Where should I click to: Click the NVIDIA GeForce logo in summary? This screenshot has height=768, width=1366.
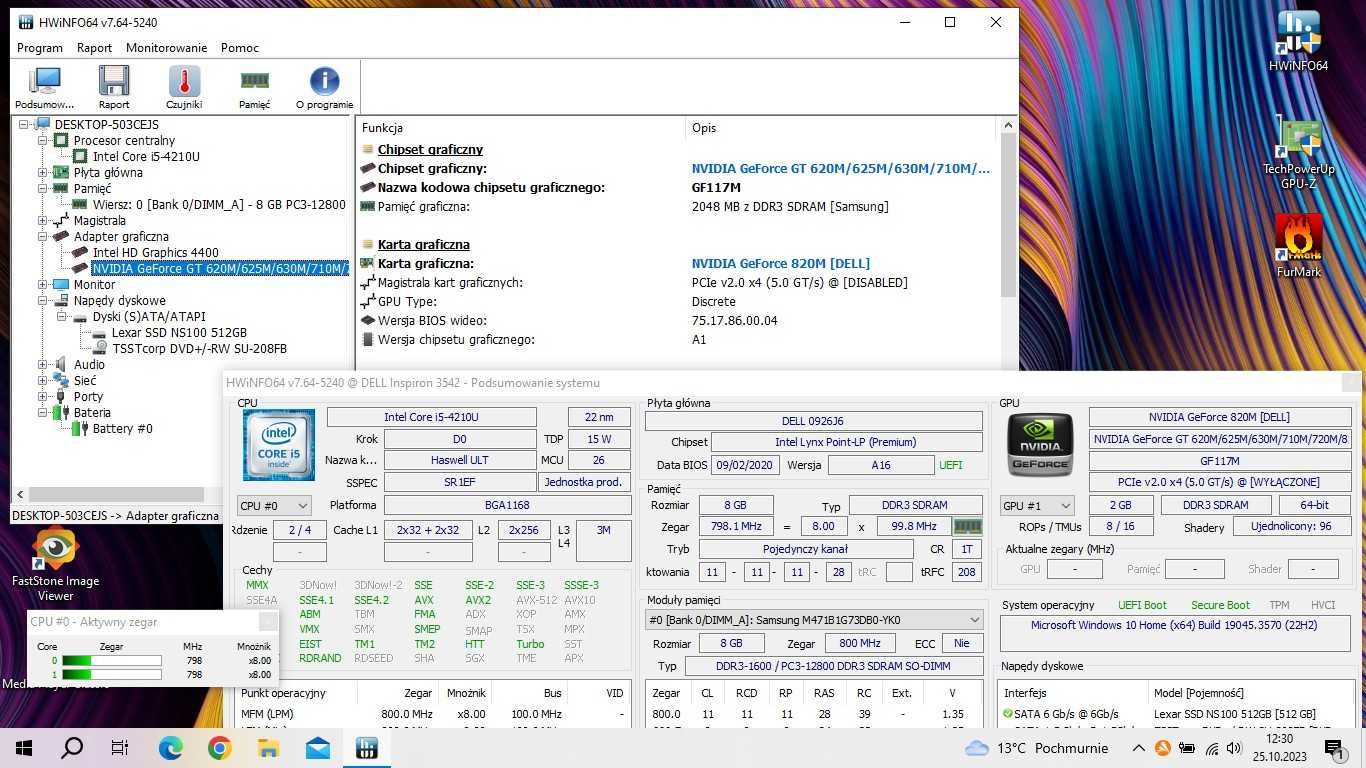tap(1040, 445)
